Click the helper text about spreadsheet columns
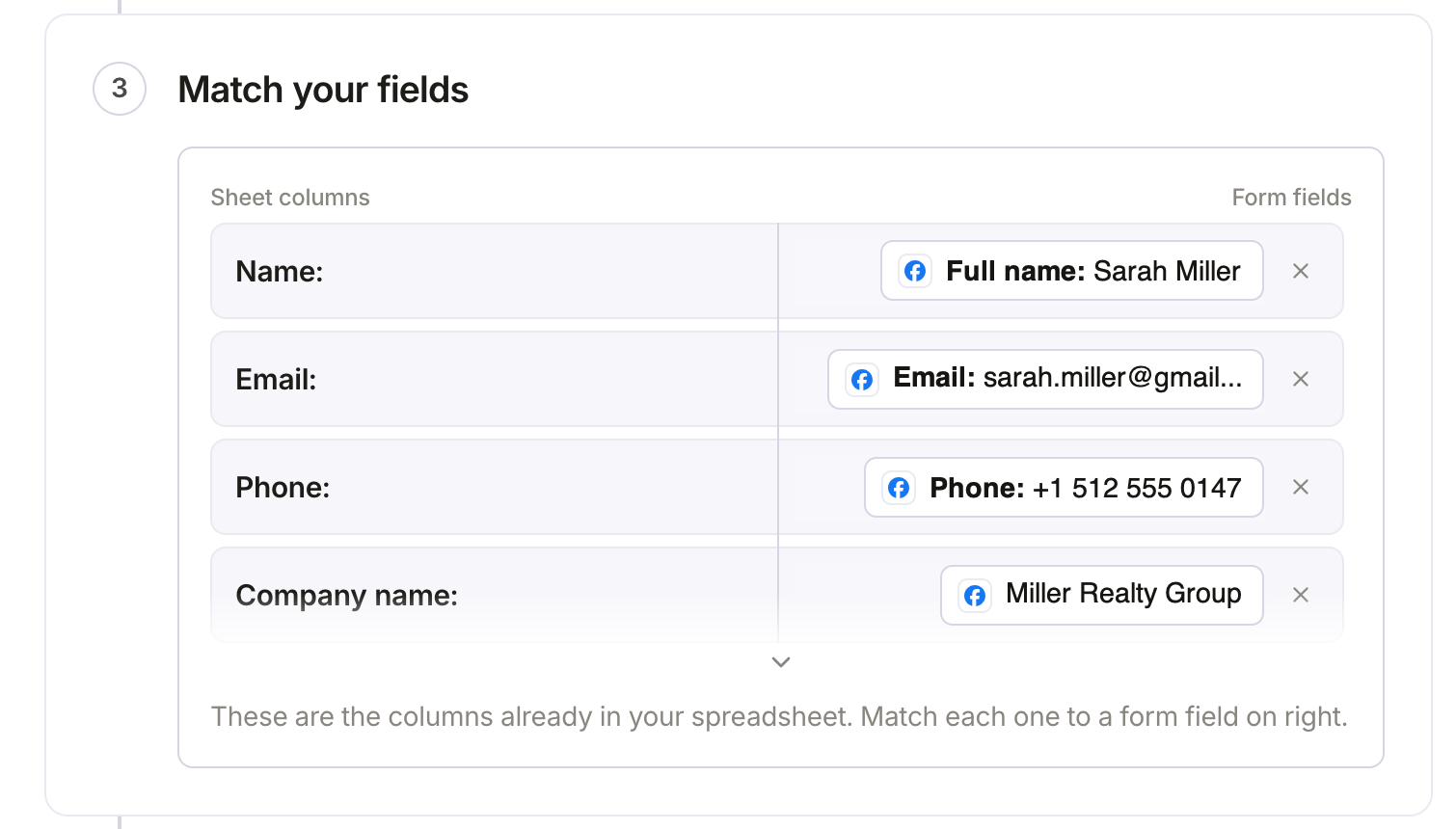1456x829 pixels. tap(779, 717)
